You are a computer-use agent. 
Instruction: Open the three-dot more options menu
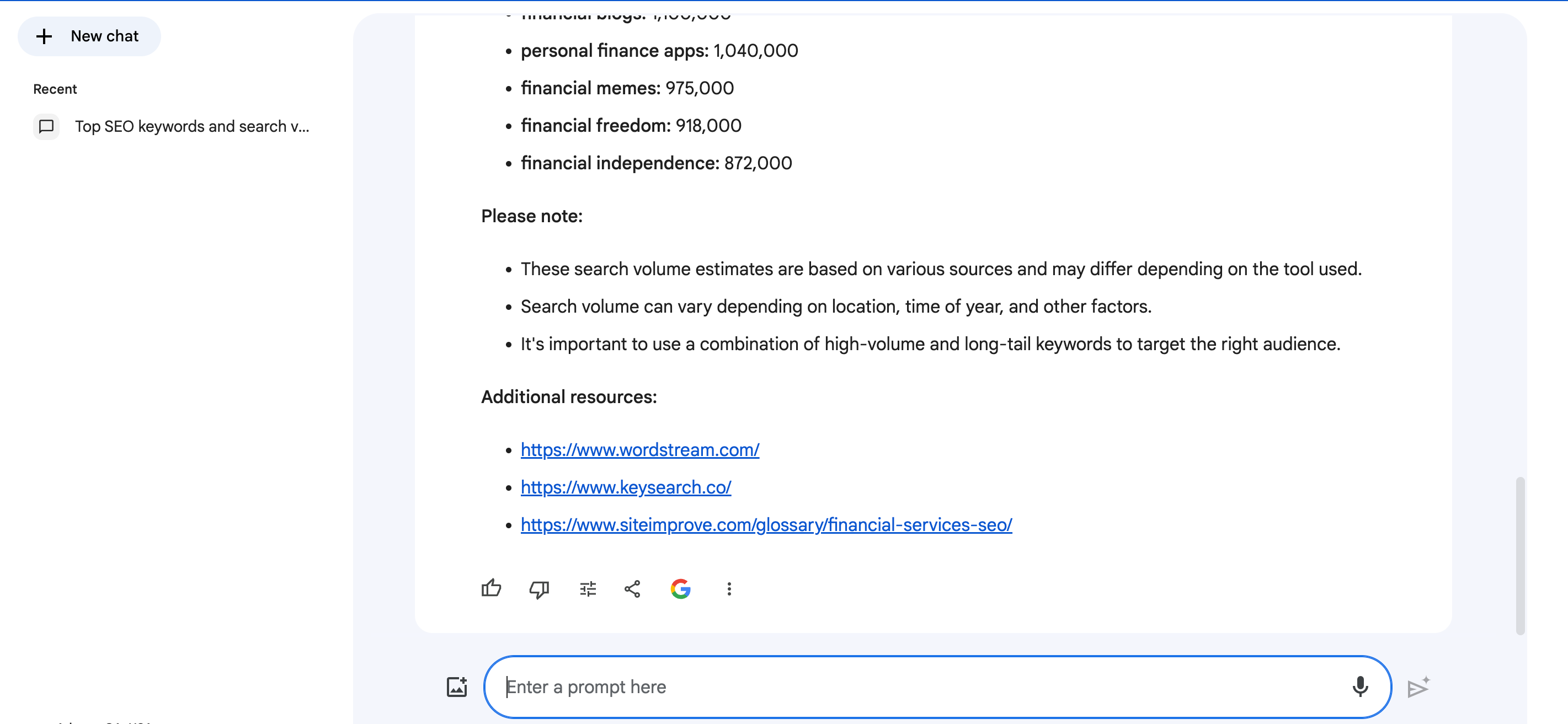click(x=729, y=588)
